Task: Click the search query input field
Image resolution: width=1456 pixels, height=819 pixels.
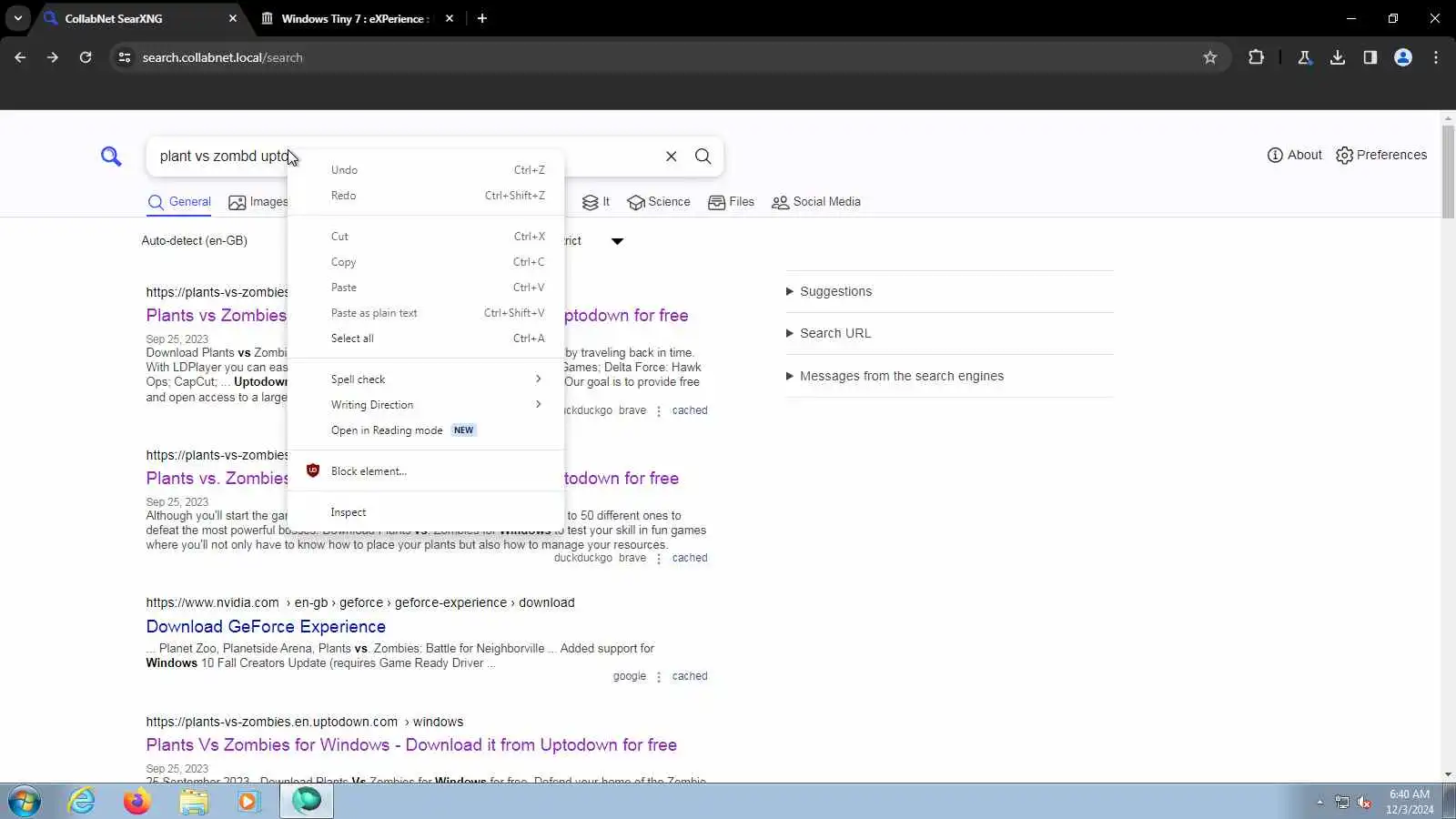Action: tap(405, 157)
